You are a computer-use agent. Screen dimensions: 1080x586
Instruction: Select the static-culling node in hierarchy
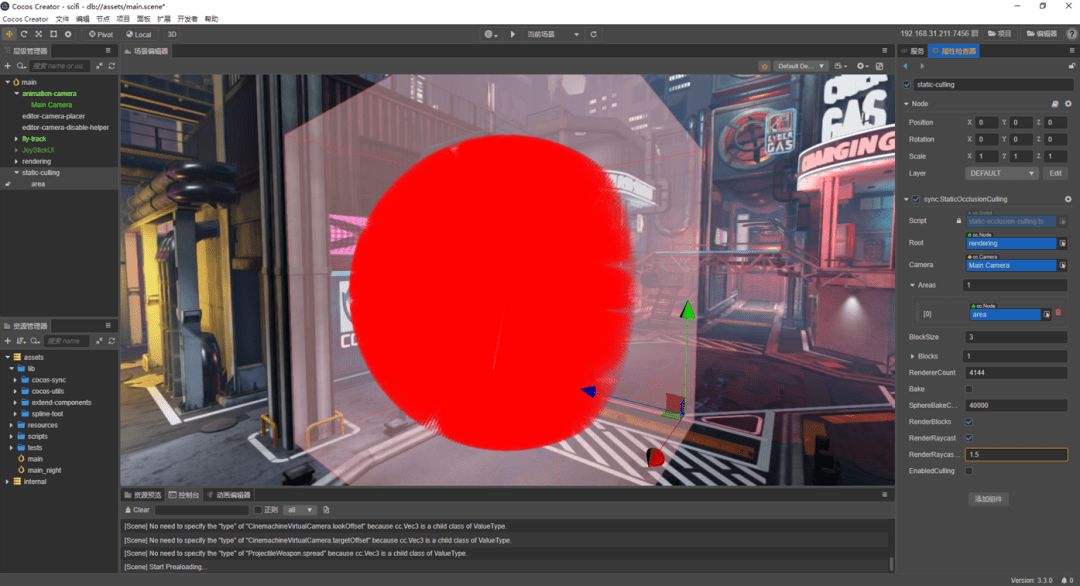pos(41,173)
